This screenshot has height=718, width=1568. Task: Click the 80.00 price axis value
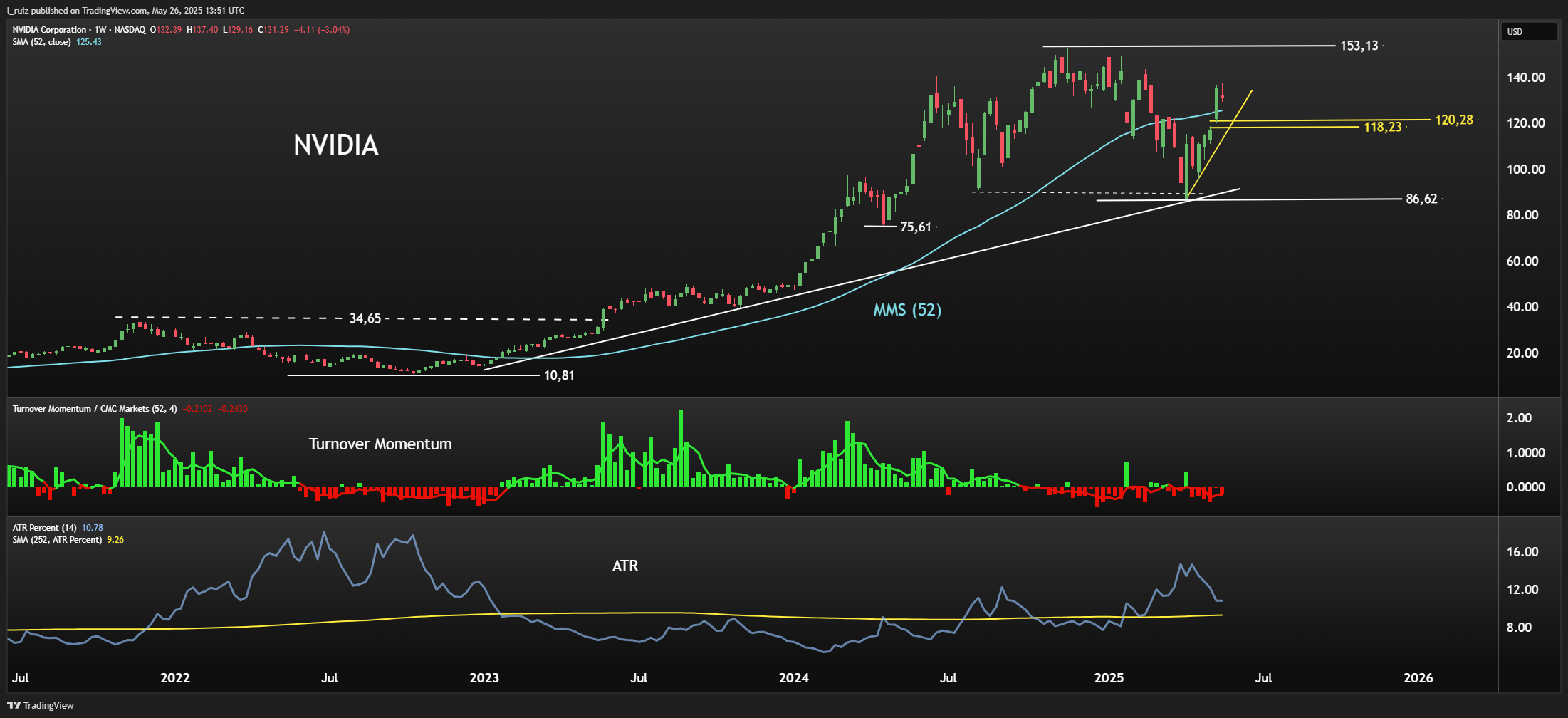1522,215
